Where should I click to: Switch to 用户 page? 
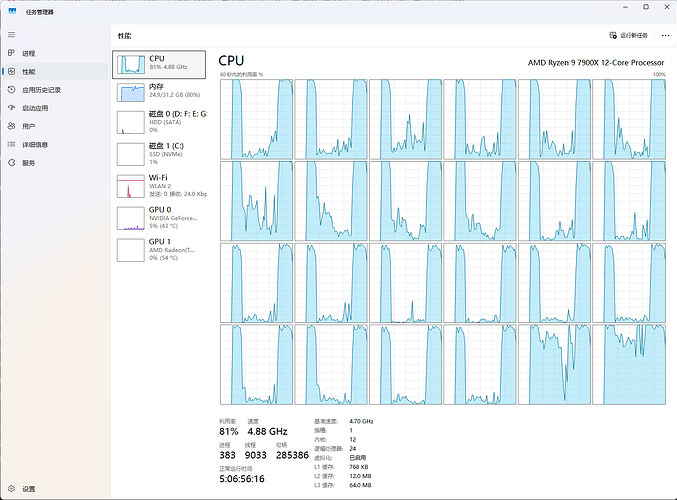pos(28,126)
